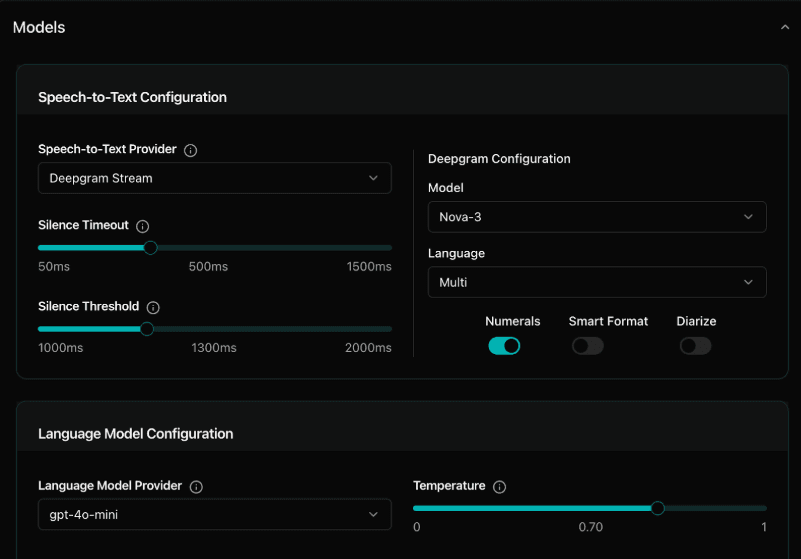The height and width of the screenshot is (559, 801).
Task: Disable the Numerals toggle
Action: 504,346
